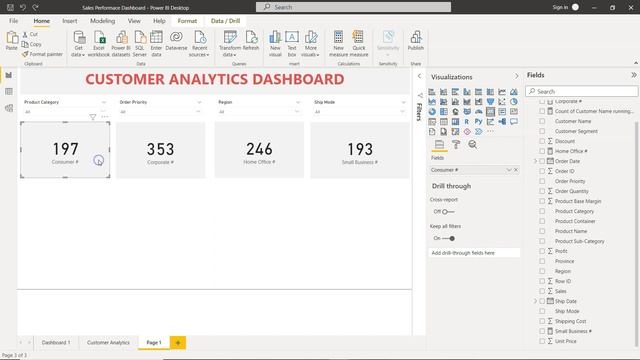
Task: Select the funnel chart visual
Action: [x=490, y=101]
